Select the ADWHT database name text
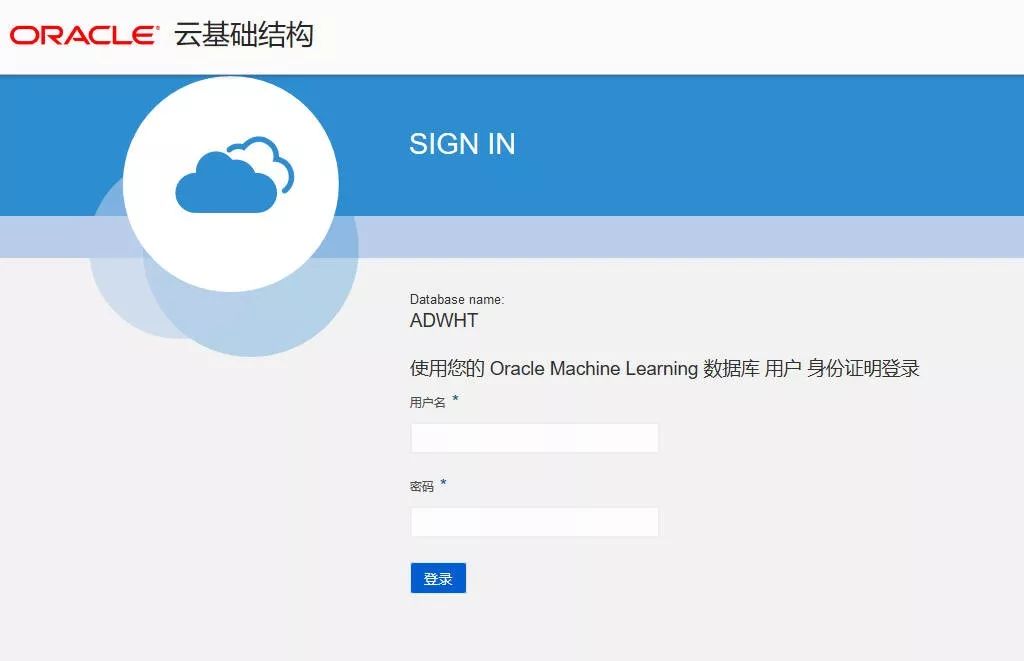This screenshot has height=661, width=1024. coord(444,320)
